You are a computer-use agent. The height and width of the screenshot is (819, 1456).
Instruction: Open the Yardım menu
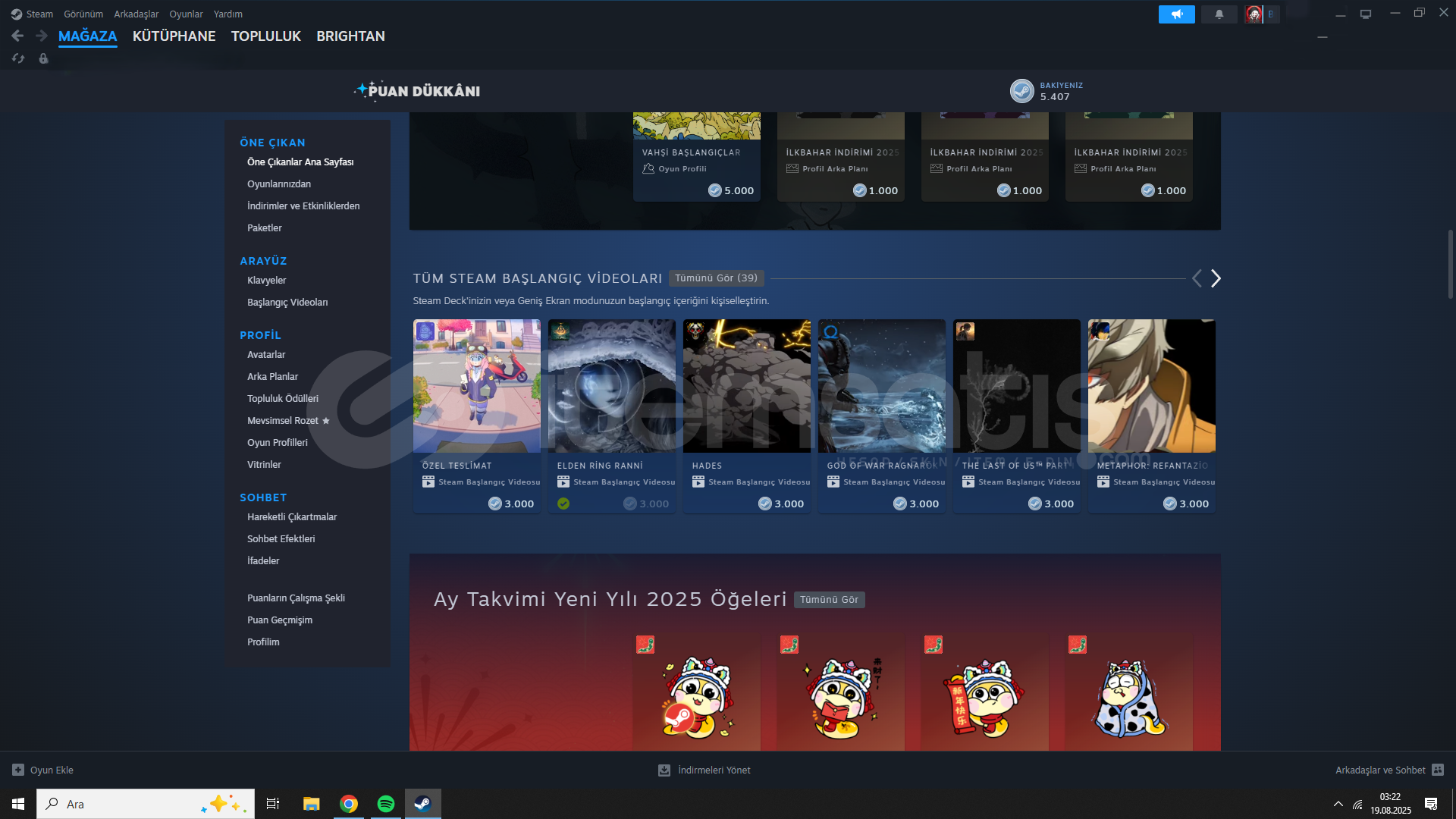click(x=228, y=14)
